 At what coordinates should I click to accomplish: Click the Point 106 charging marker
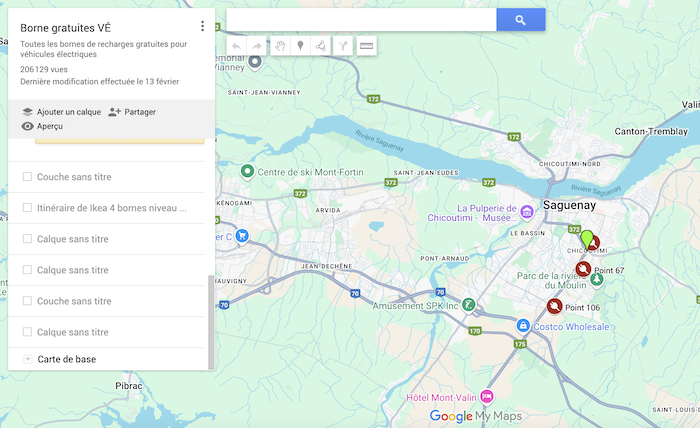(x=553, y=306)
